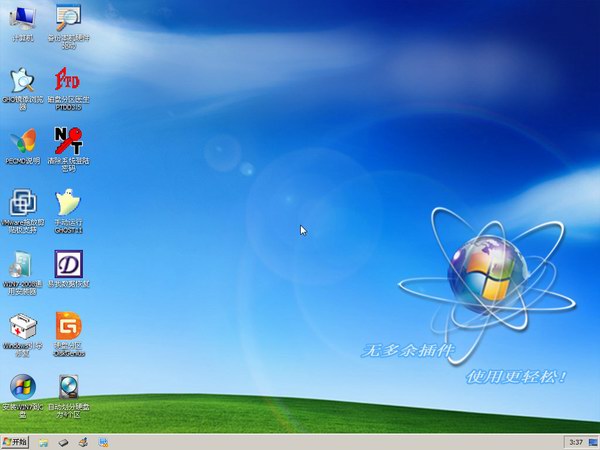Click the 3:37 clock in the tray

tap(576, 443)
